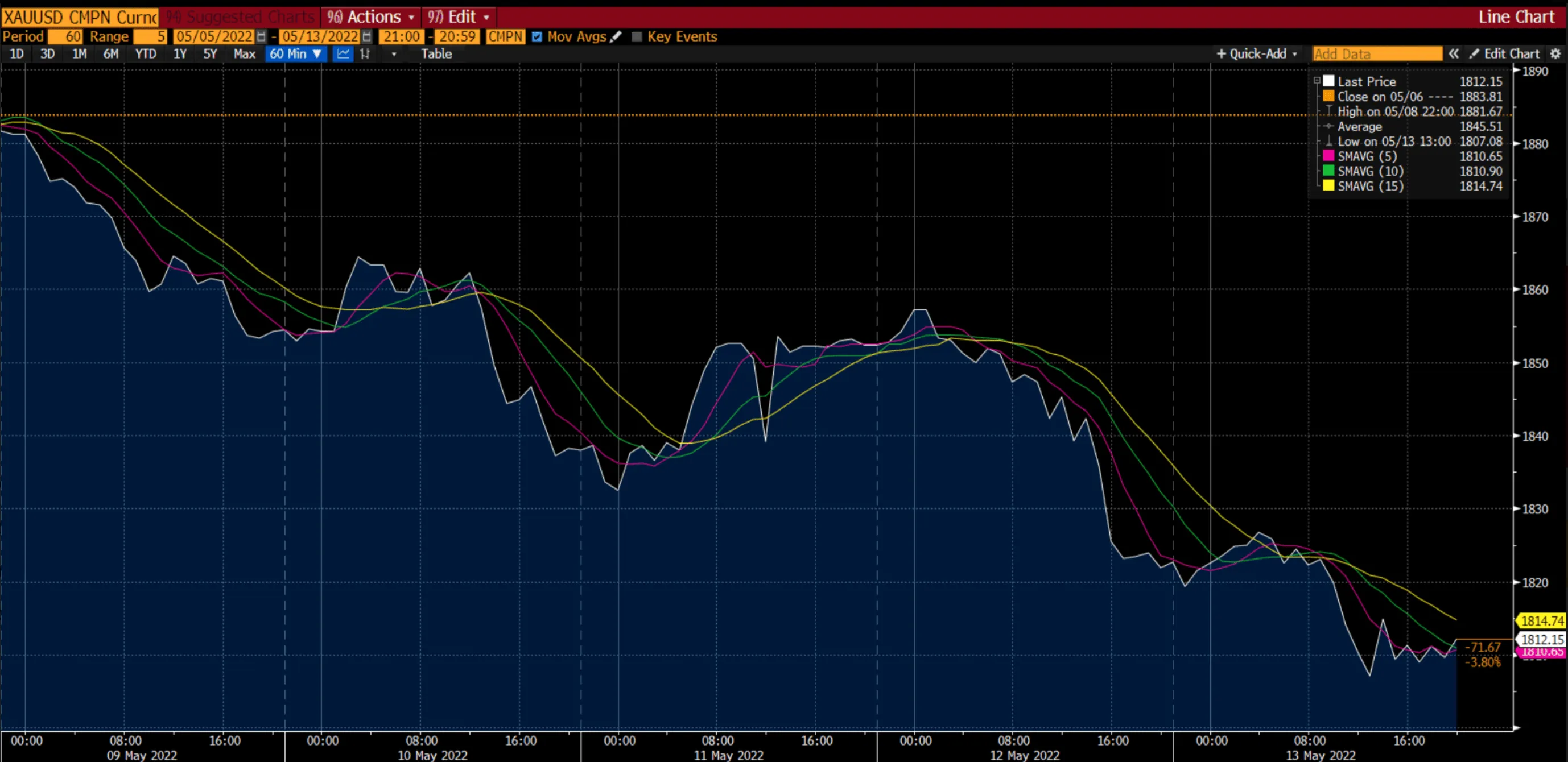Select the candlestick chart icon
Image resolution: width=1568 pixels, height=762 pixels.
[x=365, y=53]
